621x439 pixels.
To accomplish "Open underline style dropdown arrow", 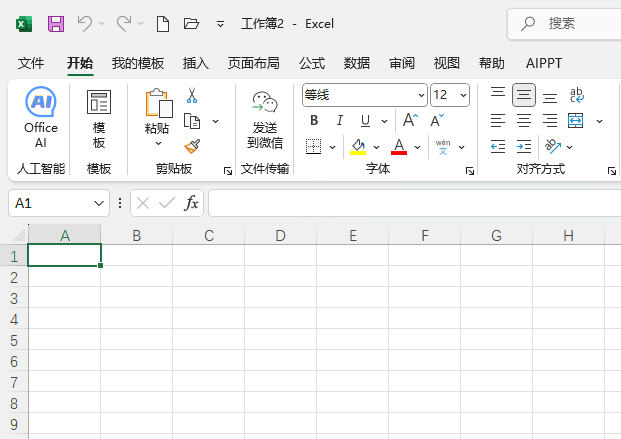I will pos(384,121).
